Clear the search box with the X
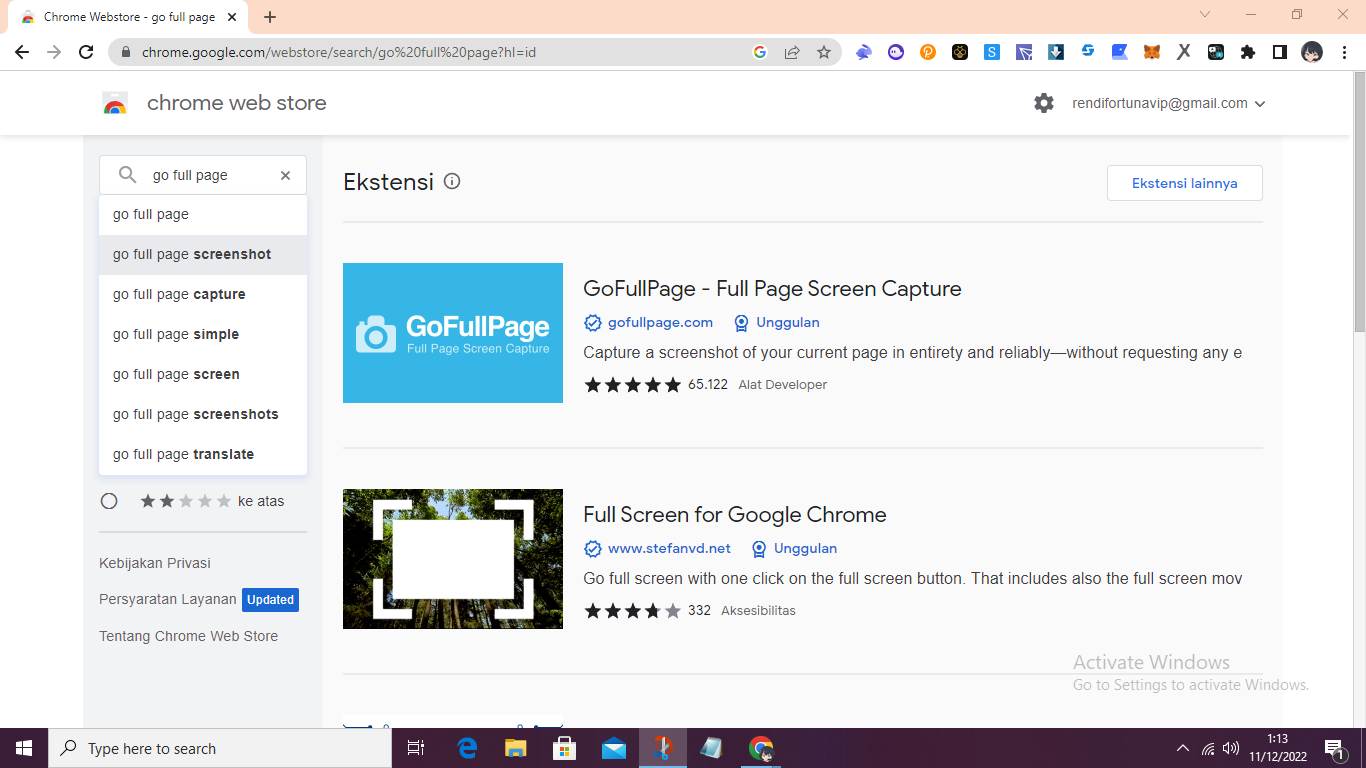 click(x=285, y=175)
